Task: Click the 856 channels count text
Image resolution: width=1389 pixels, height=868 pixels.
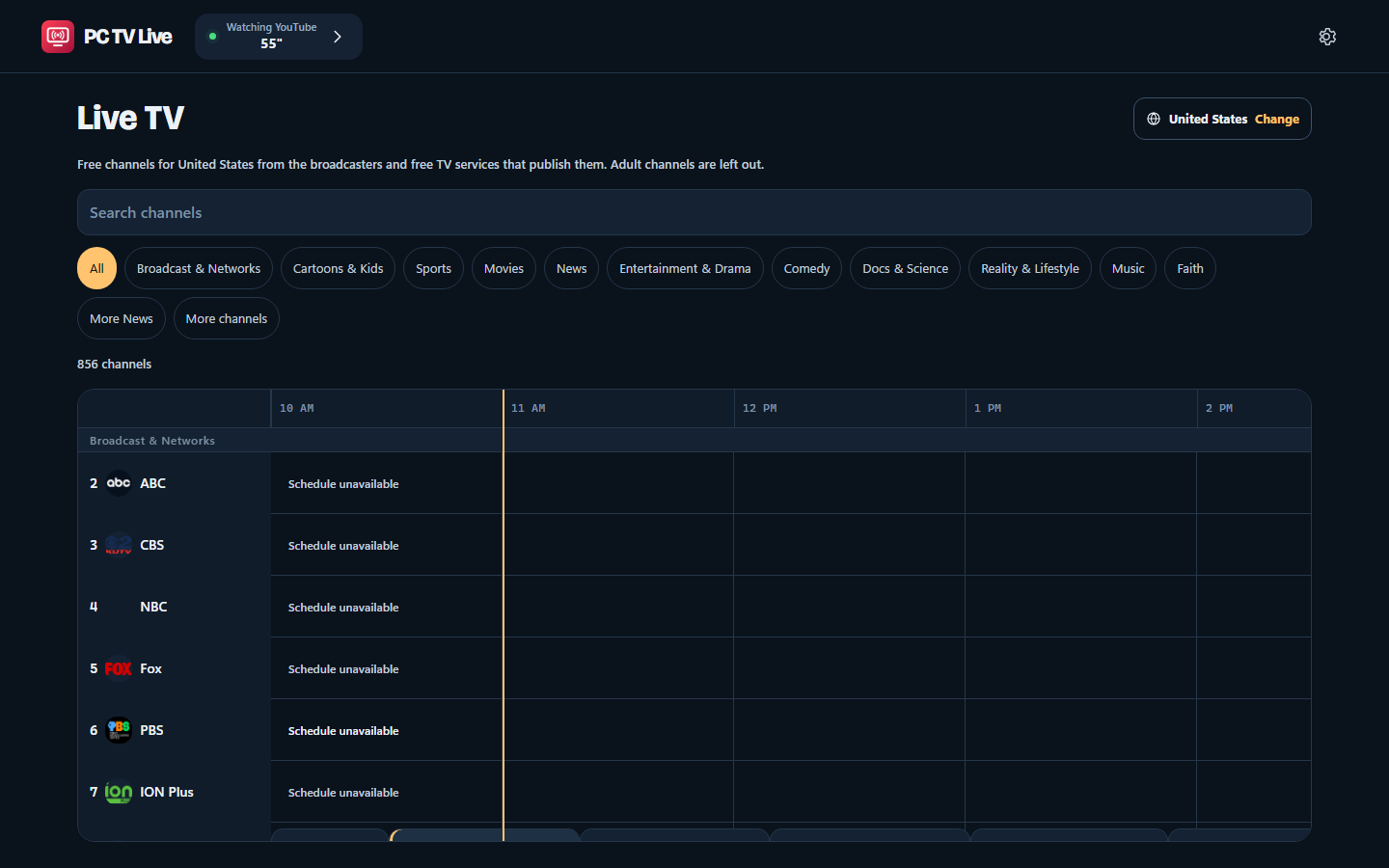Action: point(114,364)
